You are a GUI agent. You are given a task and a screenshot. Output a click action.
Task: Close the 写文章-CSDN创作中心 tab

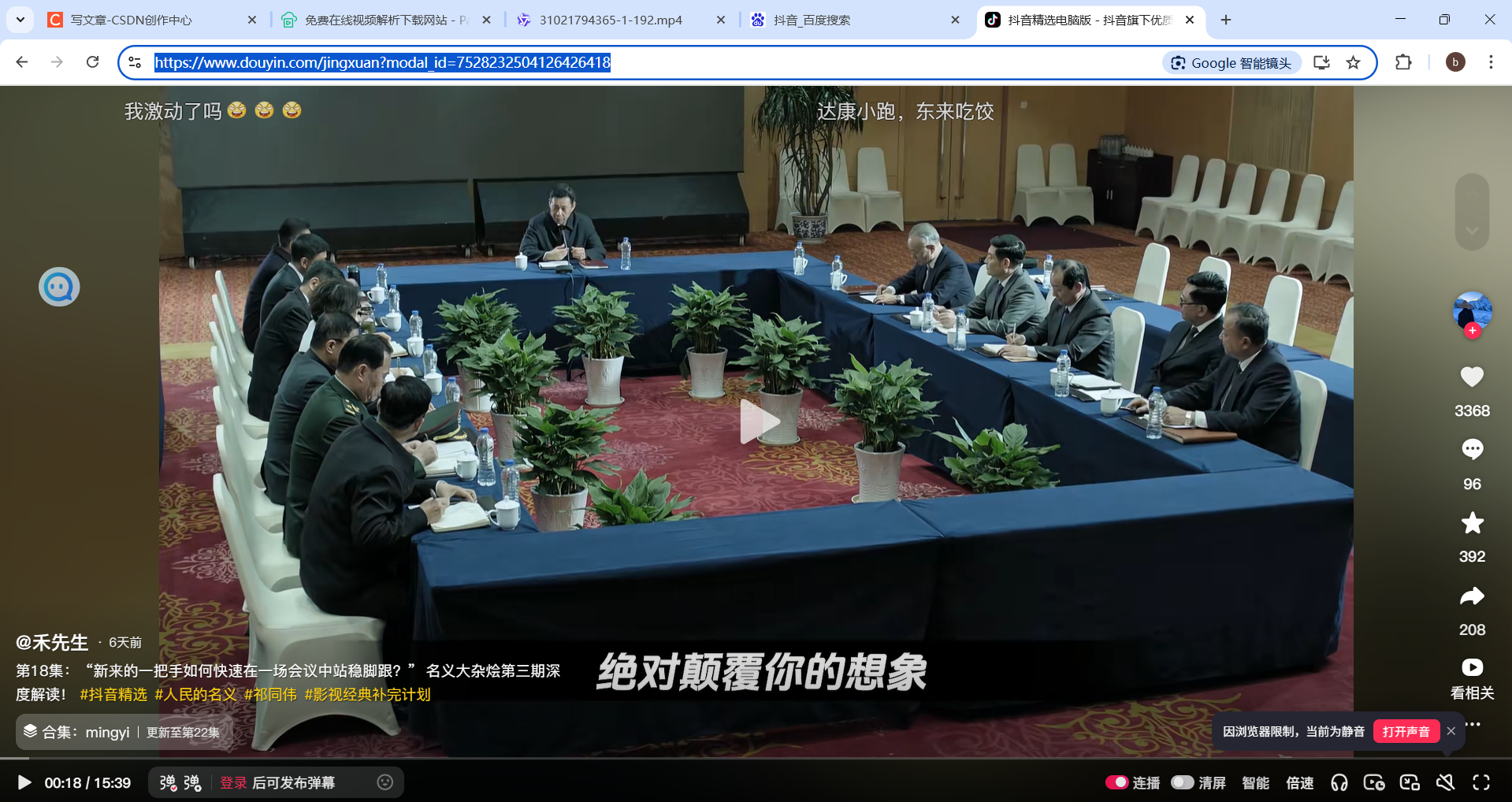pyautogui.click(x=252, y=20)
